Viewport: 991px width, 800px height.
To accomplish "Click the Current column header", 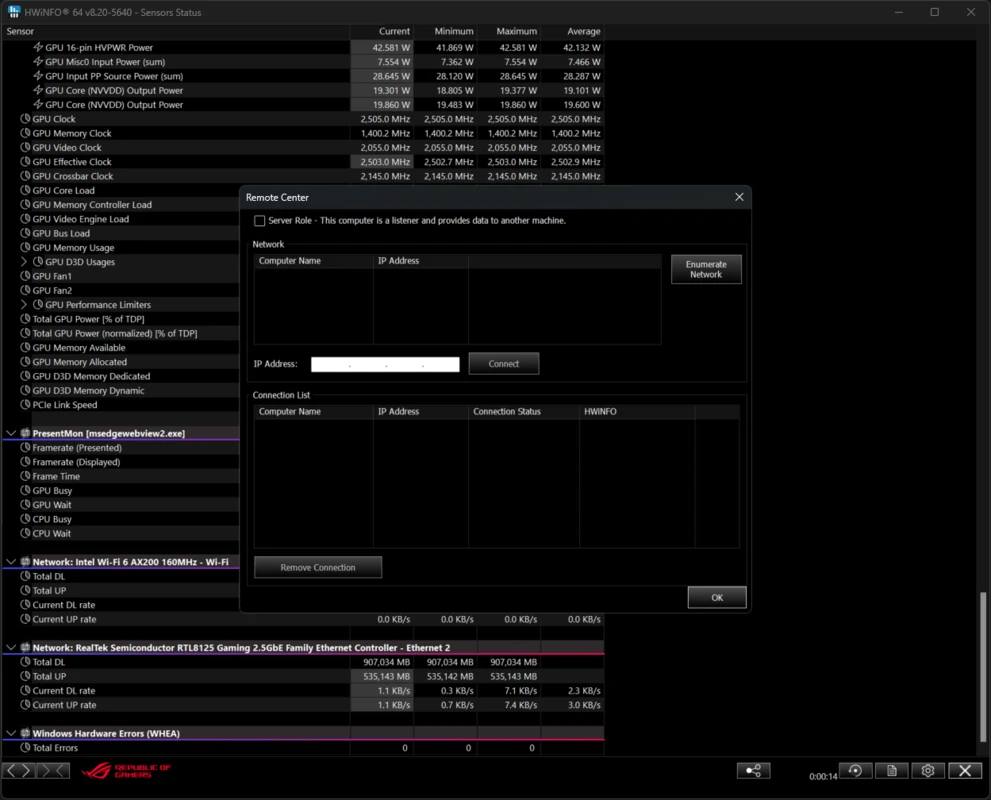I will click(382, 31).
